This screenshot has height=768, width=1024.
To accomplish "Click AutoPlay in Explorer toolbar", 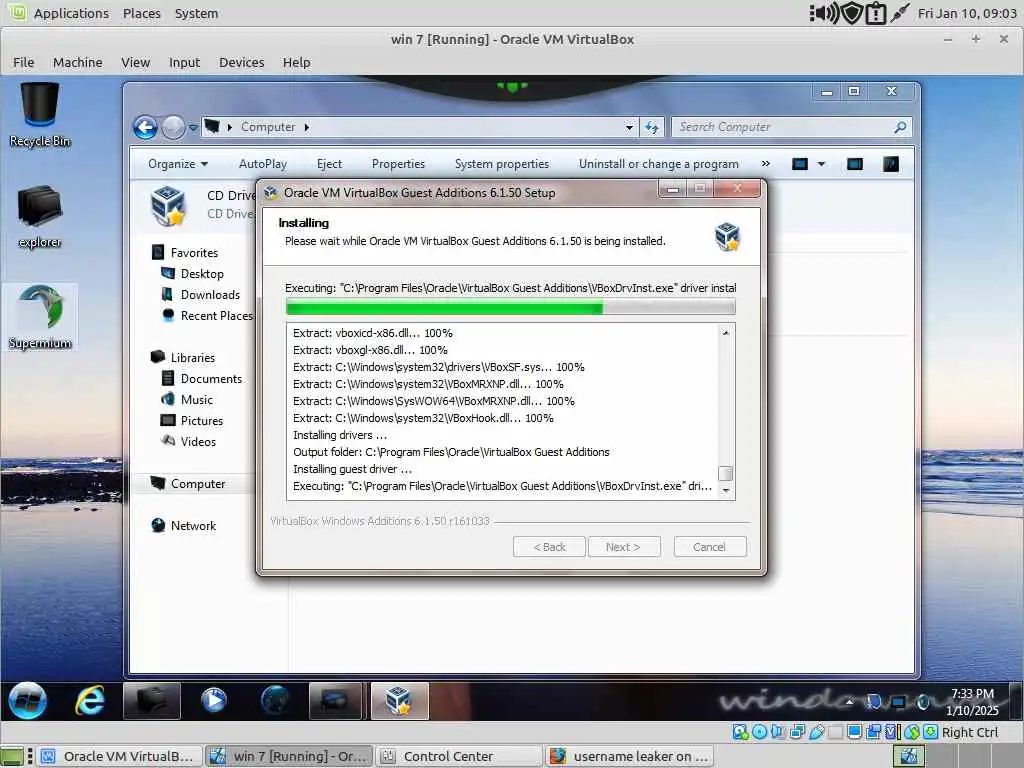I will coord(263,164).
